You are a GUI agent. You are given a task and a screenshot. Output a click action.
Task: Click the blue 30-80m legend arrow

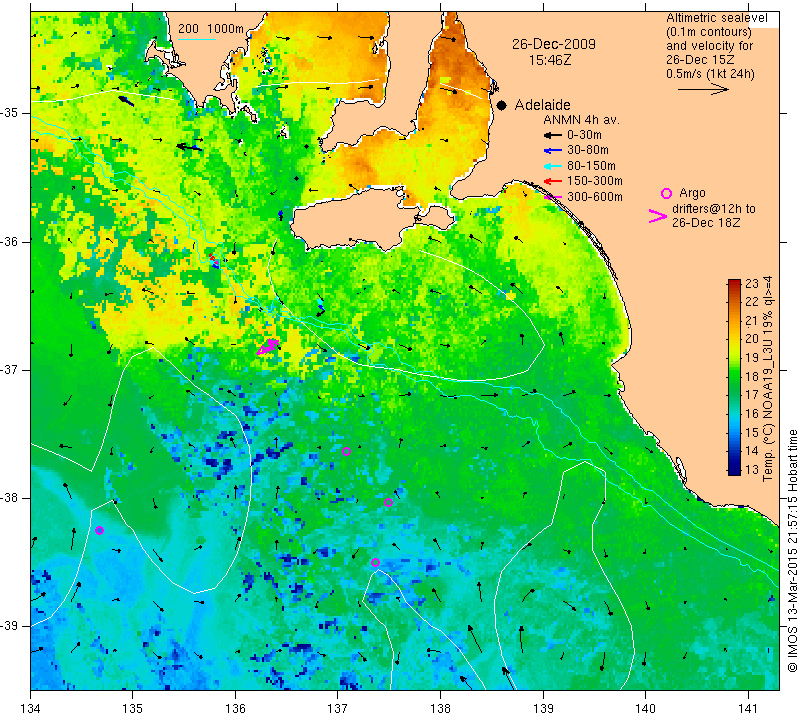[x=552, y=151]
